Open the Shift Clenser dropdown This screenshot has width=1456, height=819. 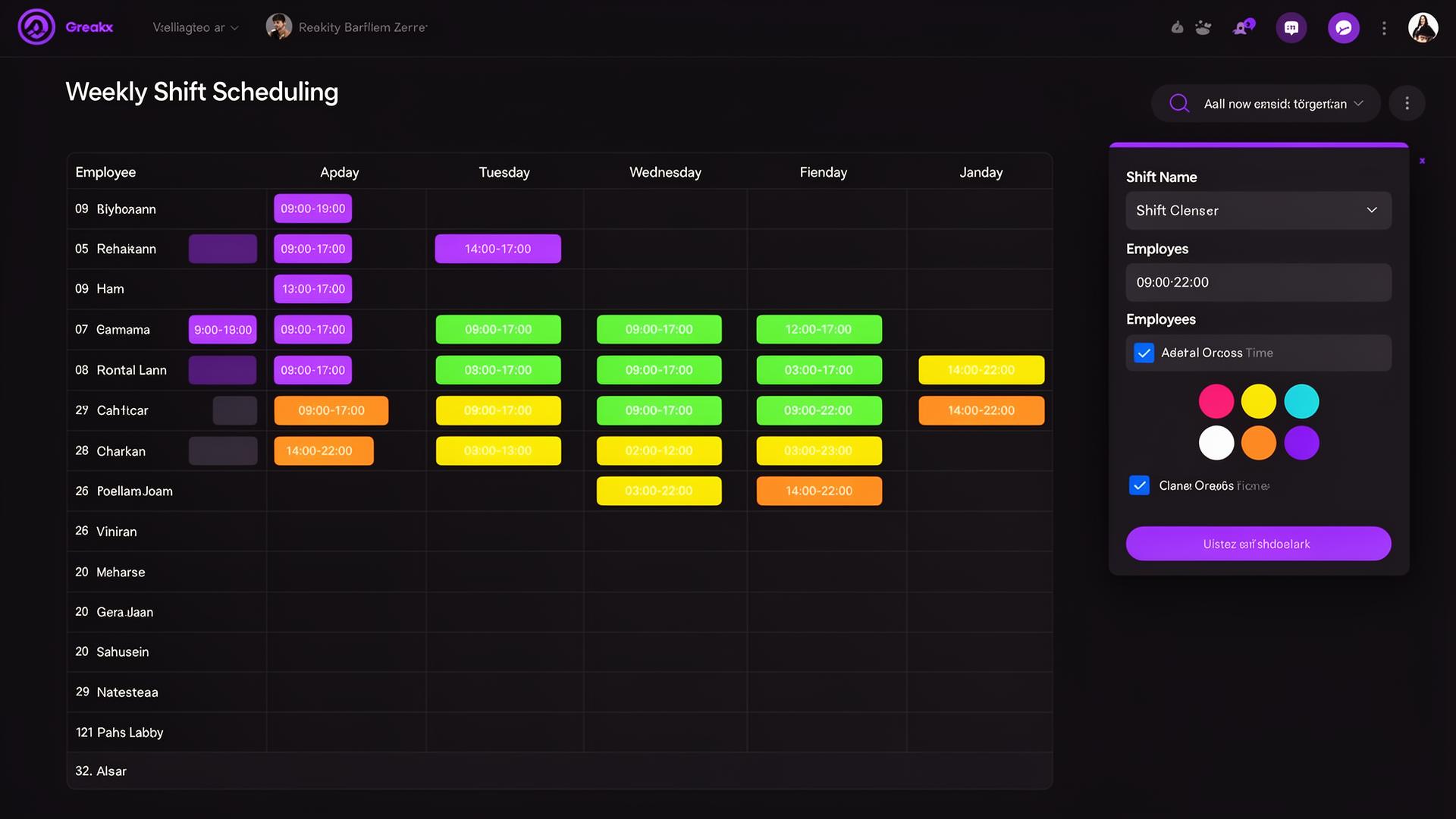1258,210
